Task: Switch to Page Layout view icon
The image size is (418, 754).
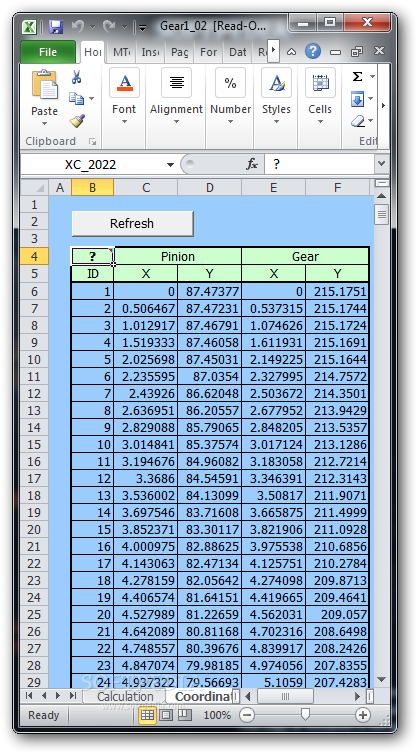Action: tap(166, 715)
